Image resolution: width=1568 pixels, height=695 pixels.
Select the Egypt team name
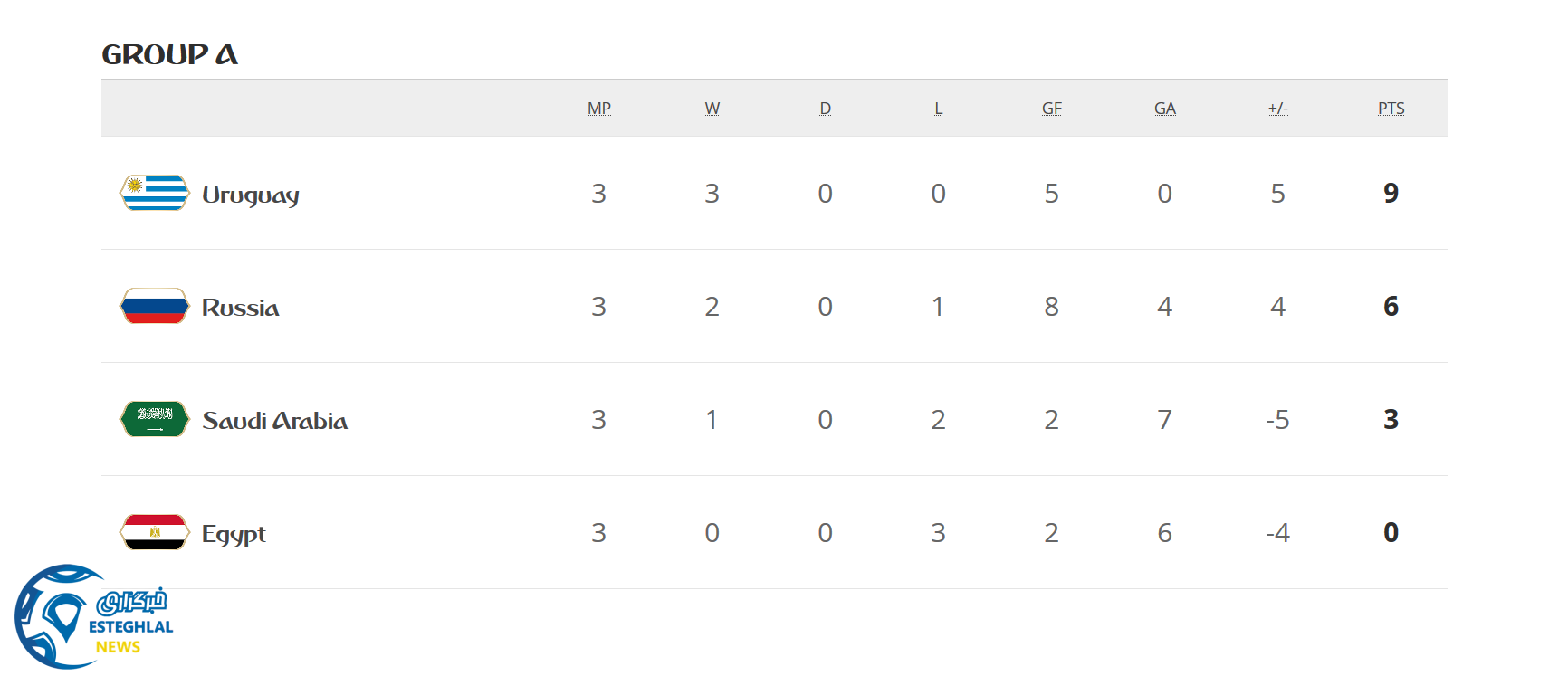pos(234,534)
